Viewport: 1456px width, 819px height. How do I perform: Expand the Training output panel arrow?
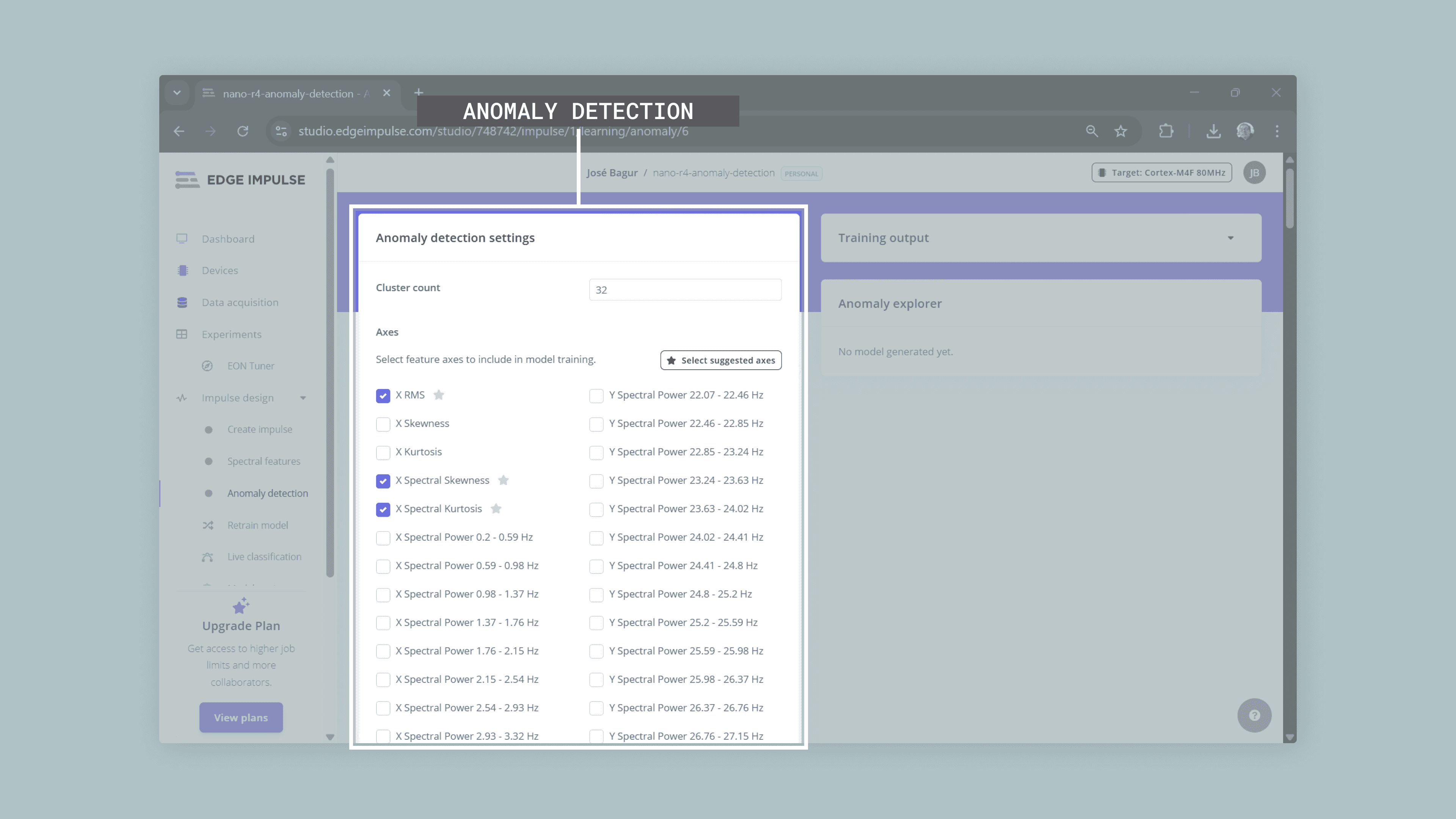coord(1230,238)
